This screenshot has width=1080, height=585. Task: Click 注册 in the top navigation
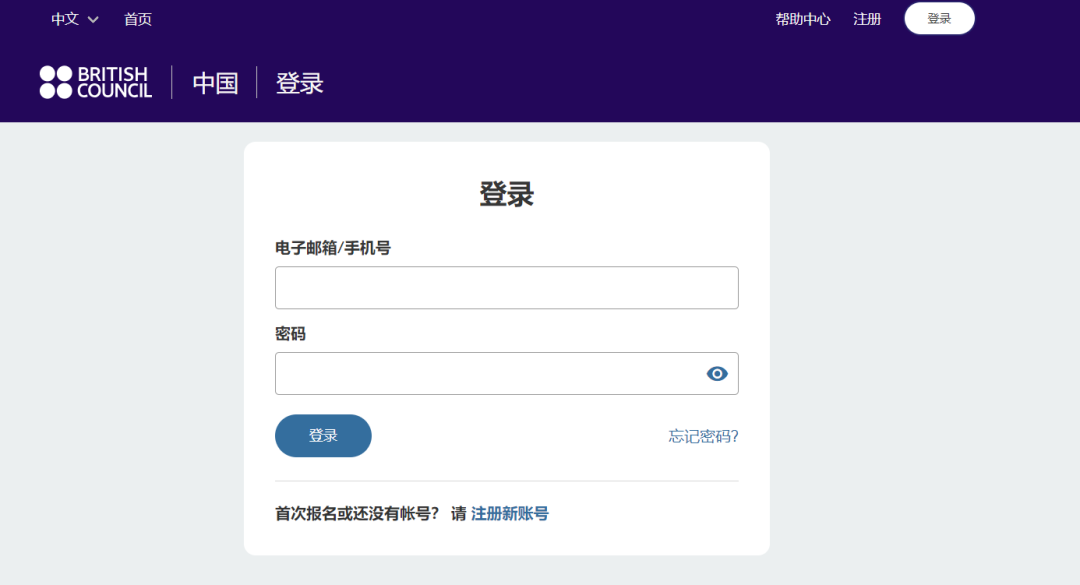(867, 19)
